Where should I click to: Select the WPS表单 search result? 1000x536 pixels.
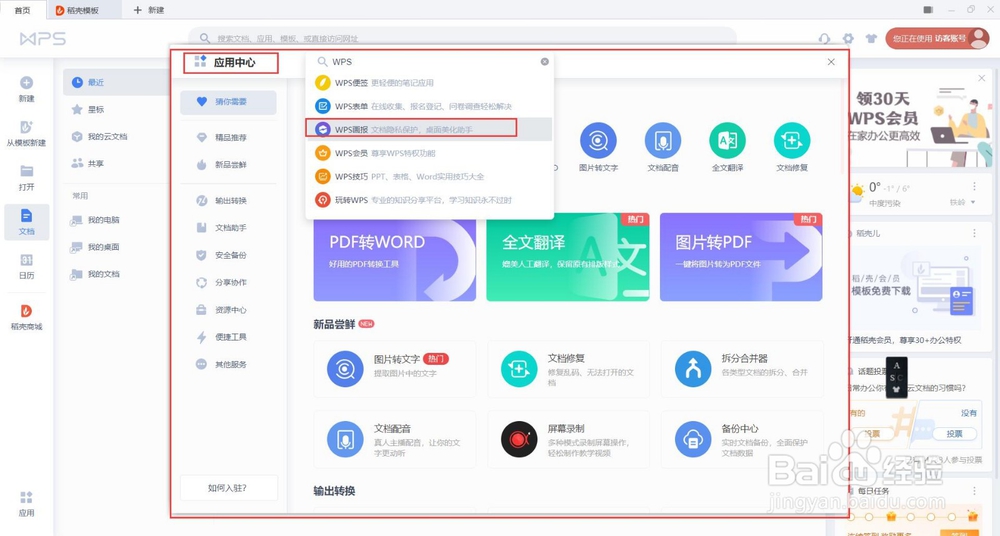pyautogui.click(x=429, y=106)
